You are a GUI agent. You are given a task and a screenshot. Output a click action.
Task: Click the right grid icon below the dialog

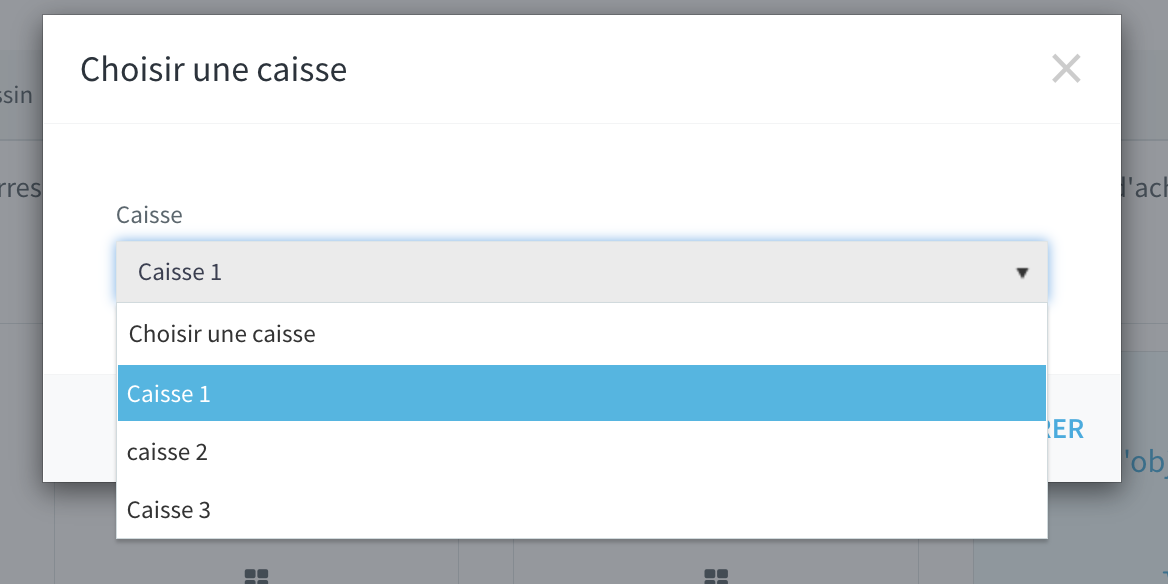[716, 576]
